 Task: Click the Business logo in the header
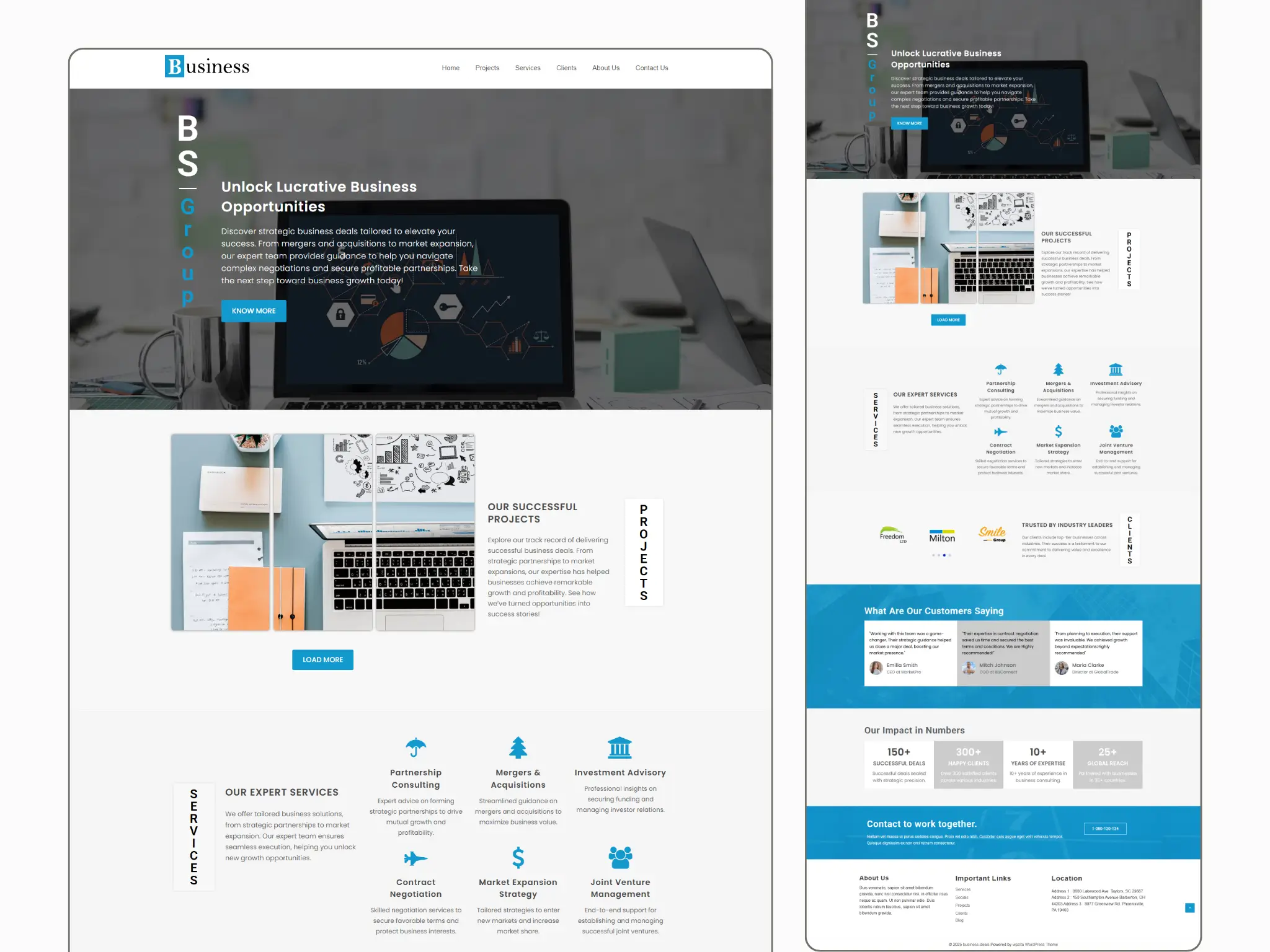click(x=206, y=66)
